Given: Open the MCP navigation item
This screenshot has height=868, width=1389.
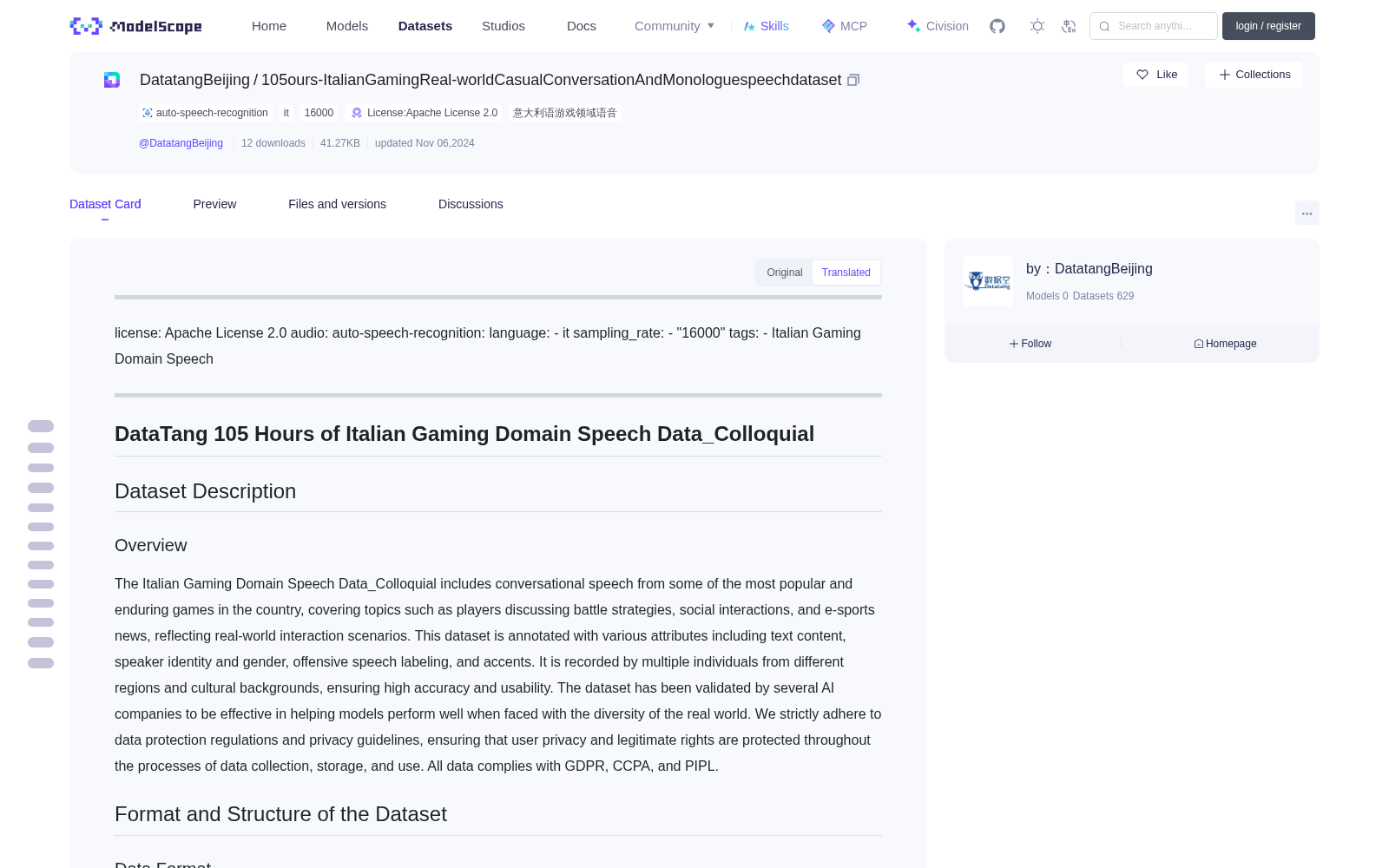Looking at the screenshot, I should click(x=845, y=26).
